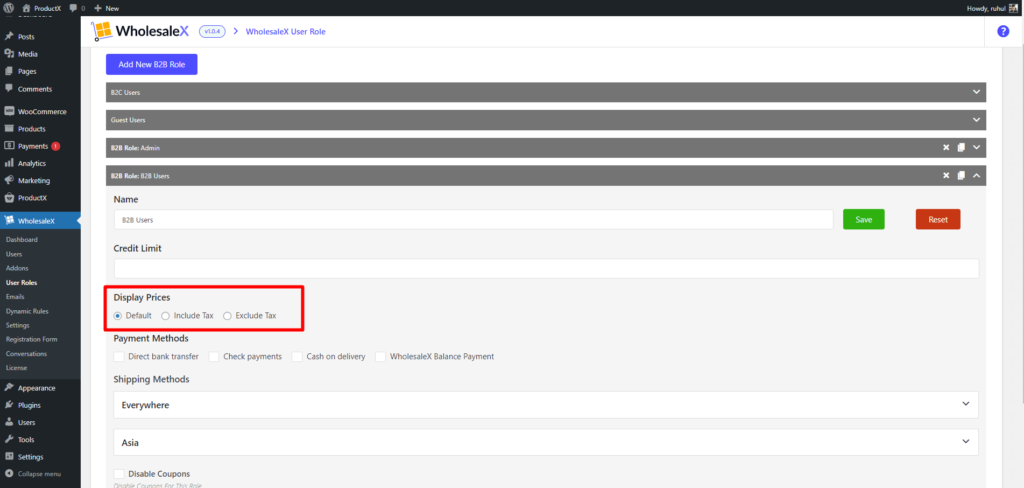The width and height of the screenshot is (1024, 488).
Task: Open Emails submenu item
Action: (15, 297)
